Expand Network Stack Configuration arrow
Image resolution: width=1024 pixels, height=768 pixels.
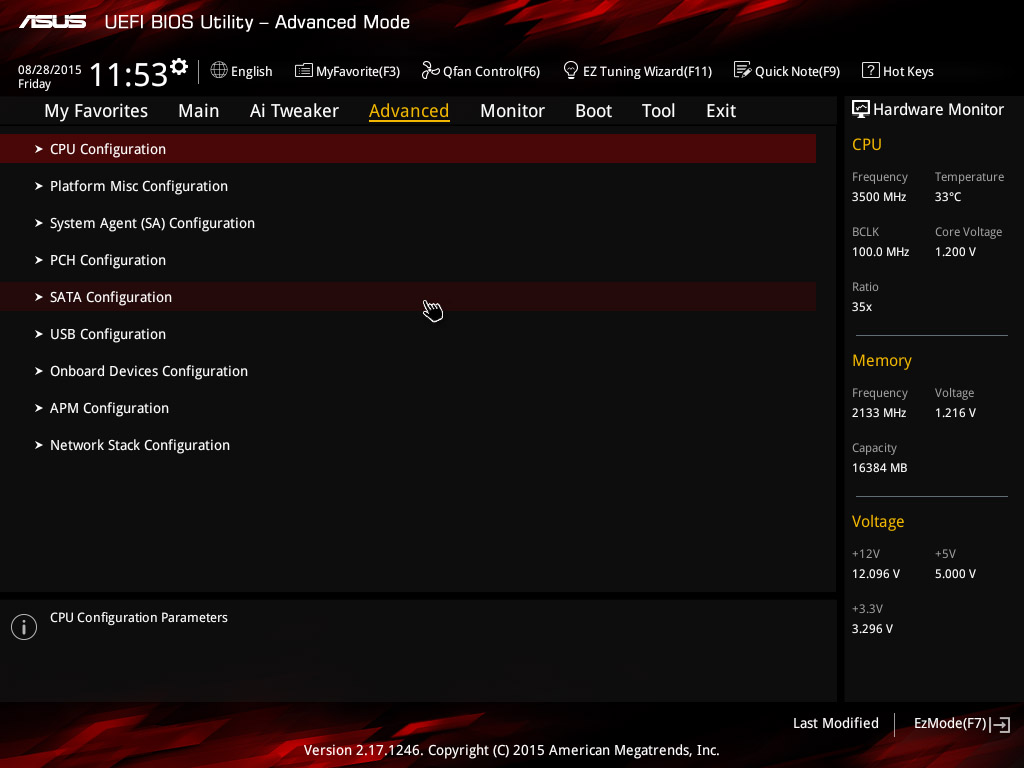39,445
